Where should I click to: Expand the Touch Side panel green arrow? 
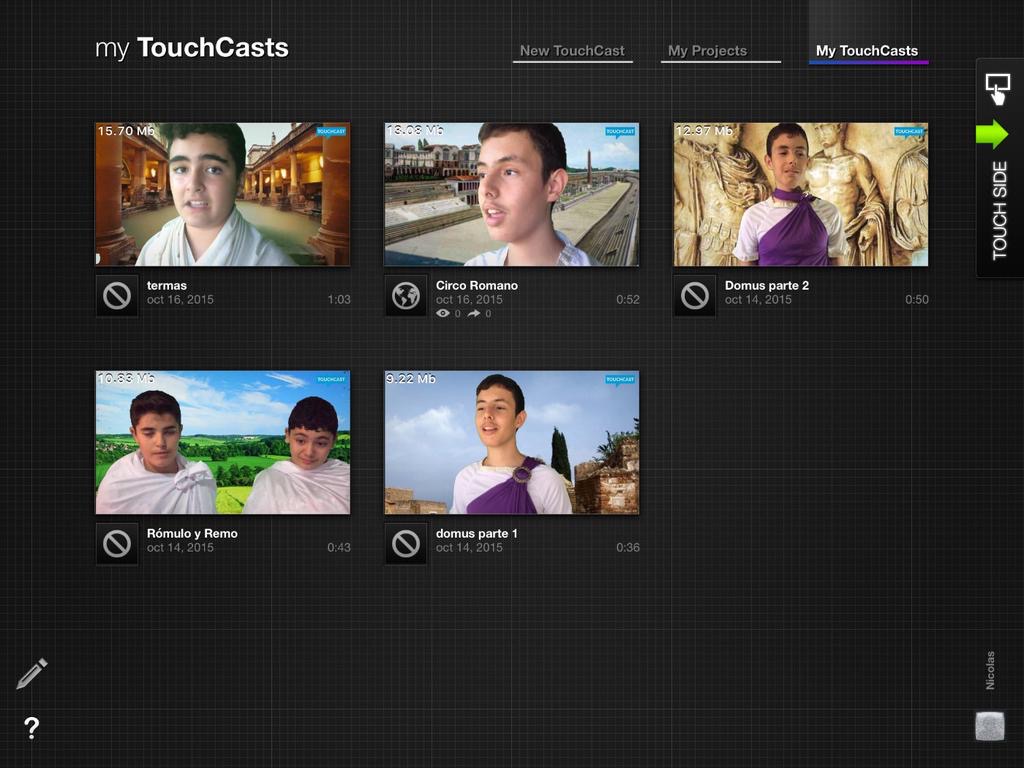click(x=992, y=134)
